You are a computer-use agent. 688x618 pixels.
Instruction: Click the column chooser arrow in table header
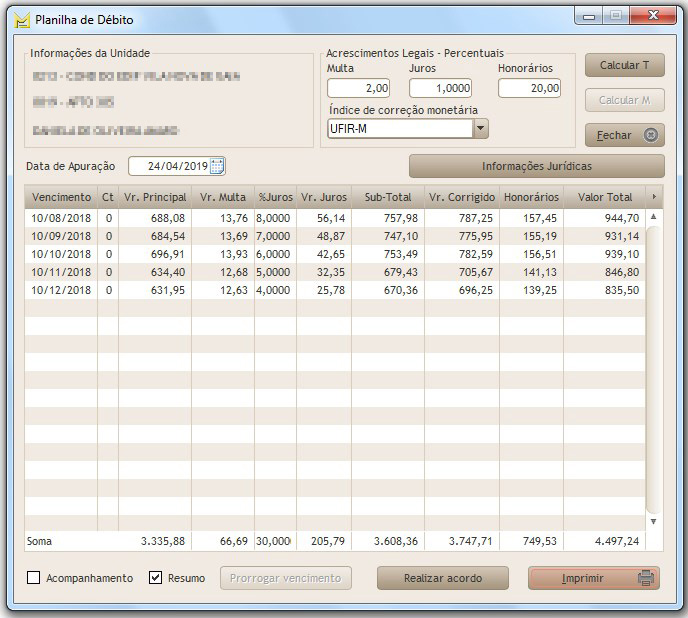pyautogui.click(x=654, y=197)
